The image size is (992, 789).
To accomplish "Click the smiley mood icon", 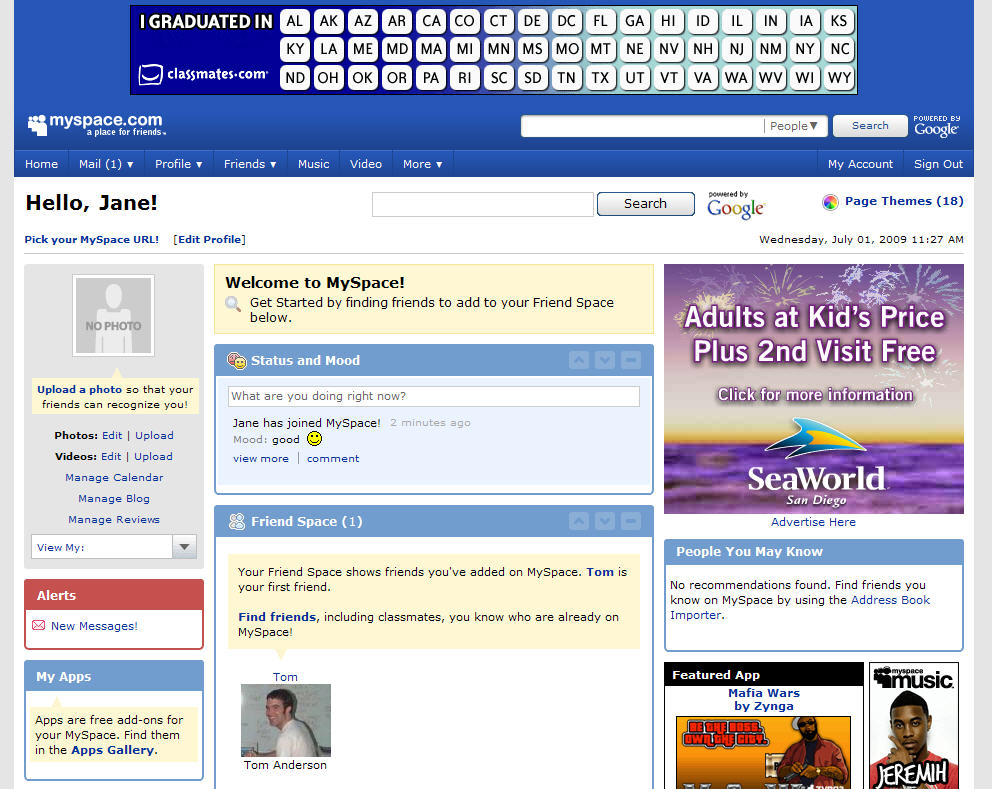I will click(314, 438).
